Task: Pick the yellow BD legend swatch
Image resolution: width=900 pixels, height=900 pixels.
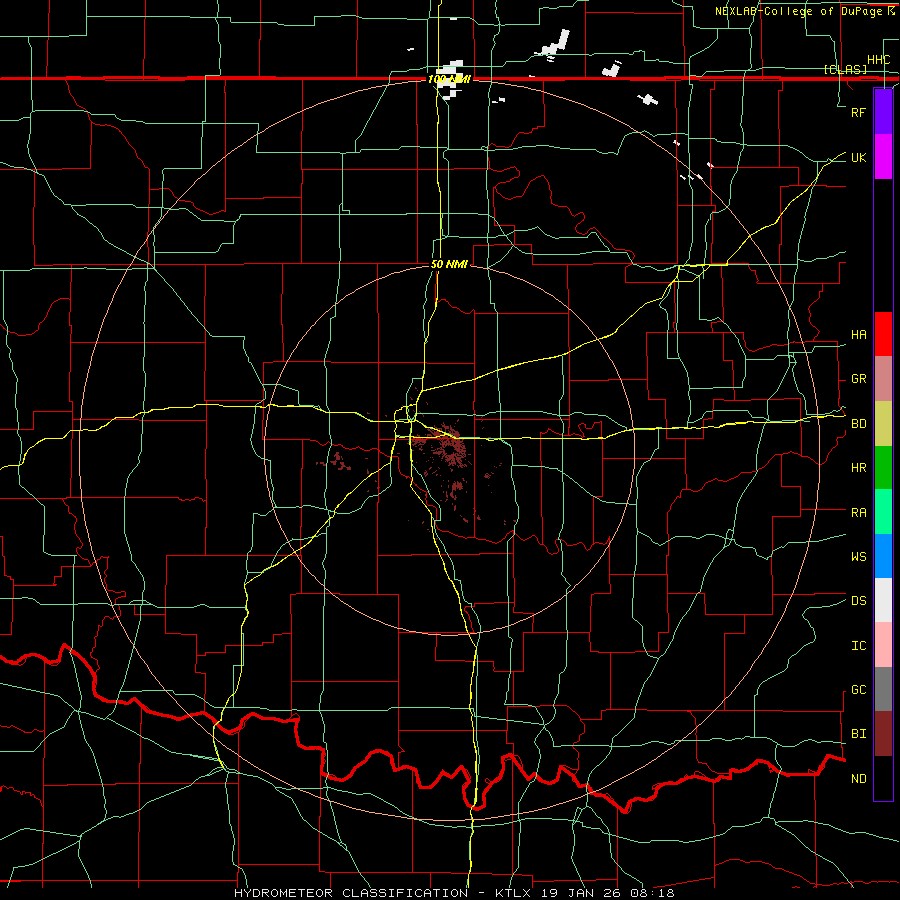Action: 883,424
